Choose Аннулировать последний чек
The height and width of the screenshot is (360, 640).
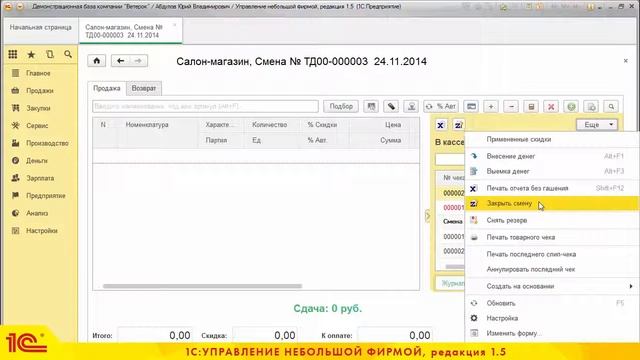(x=552, y=269)
